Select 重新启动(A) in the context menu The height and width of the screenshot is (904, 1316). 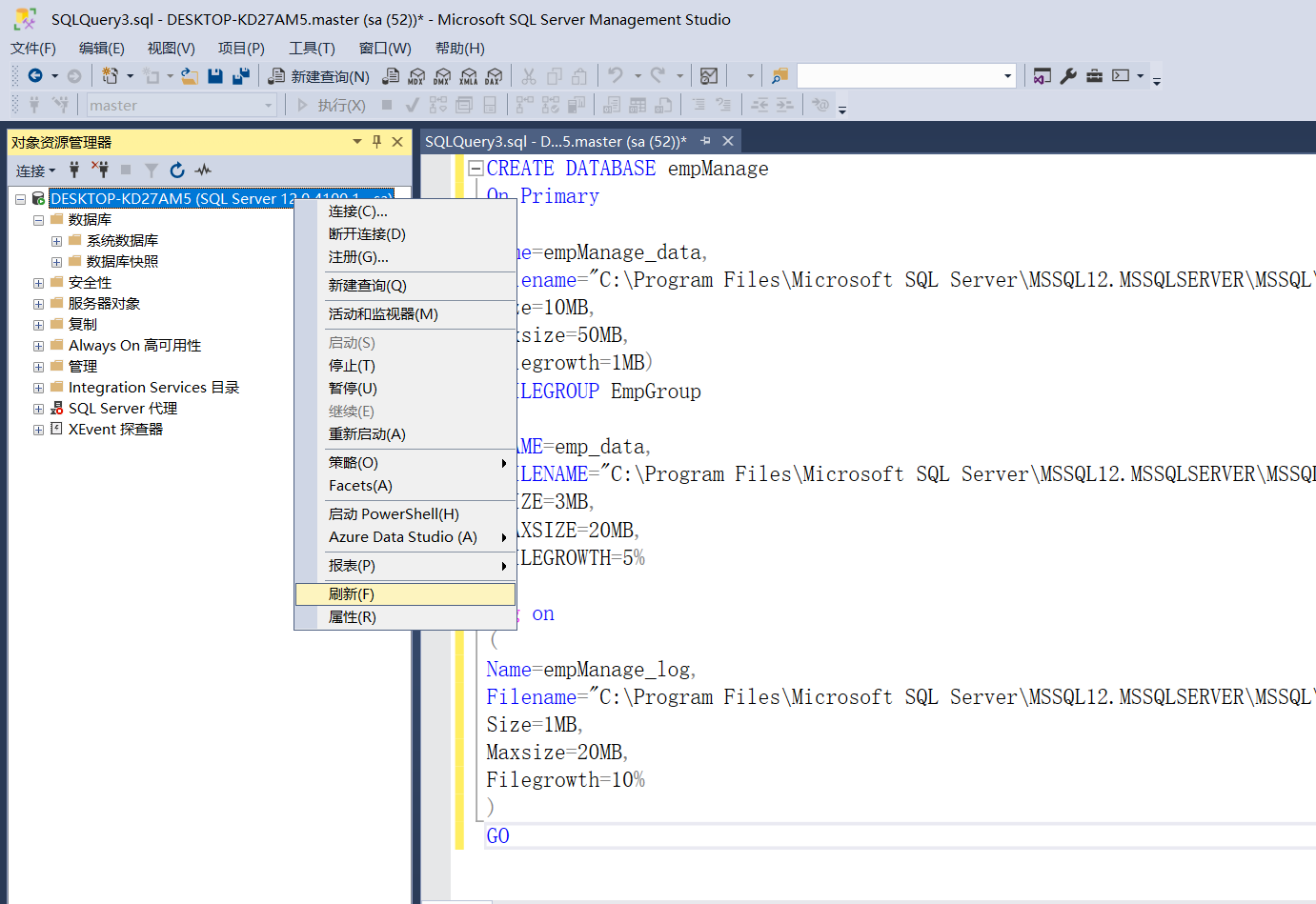(x=406, y=434)
